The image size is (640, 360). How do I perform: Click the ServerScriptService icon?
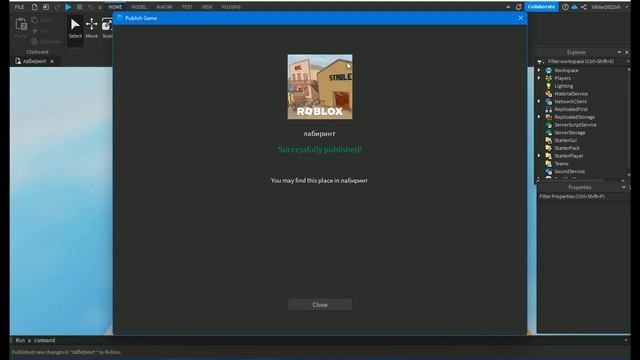[549, 124]
